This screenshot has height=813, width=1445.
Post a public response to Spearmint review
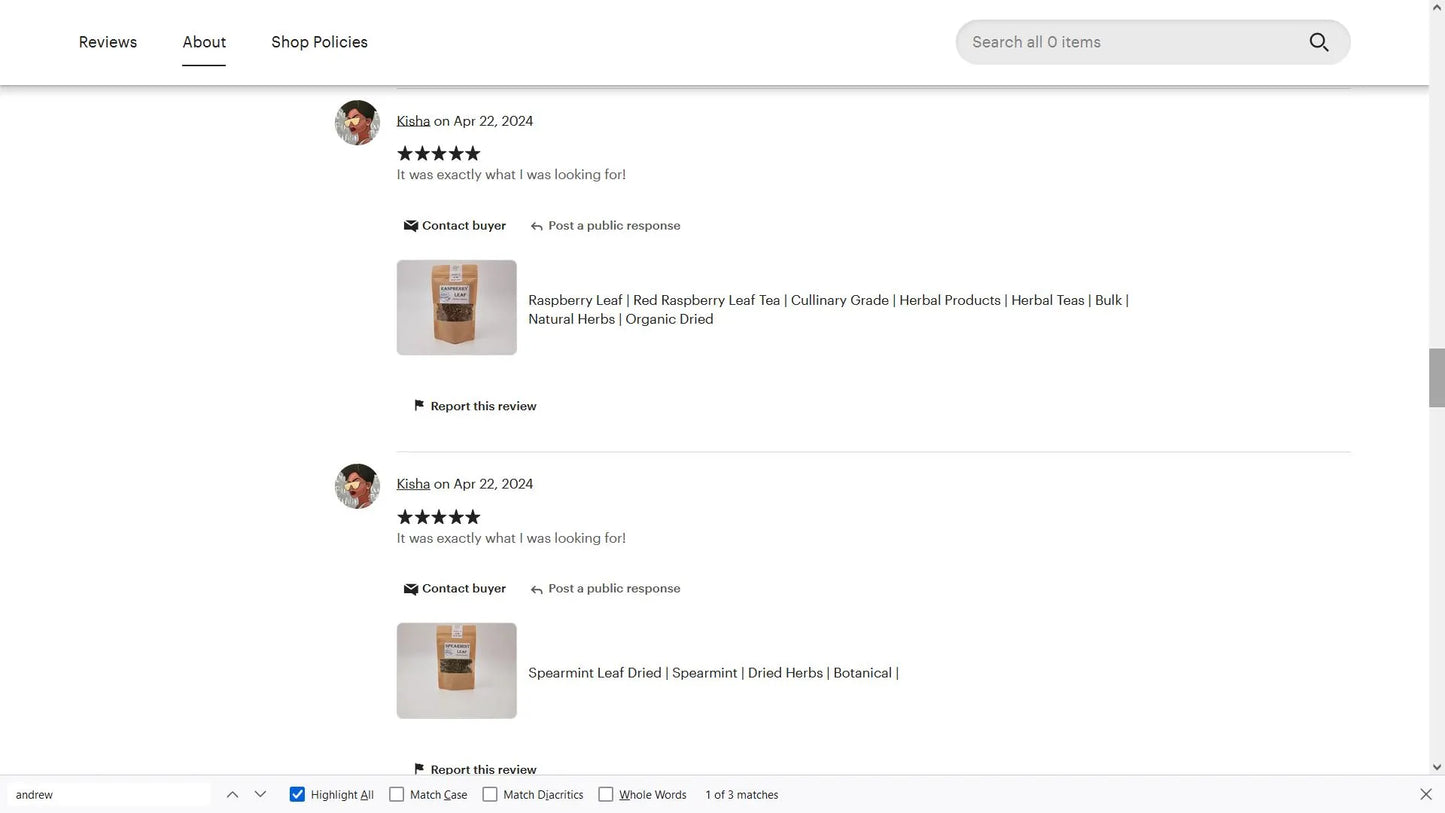coord(605,589)
